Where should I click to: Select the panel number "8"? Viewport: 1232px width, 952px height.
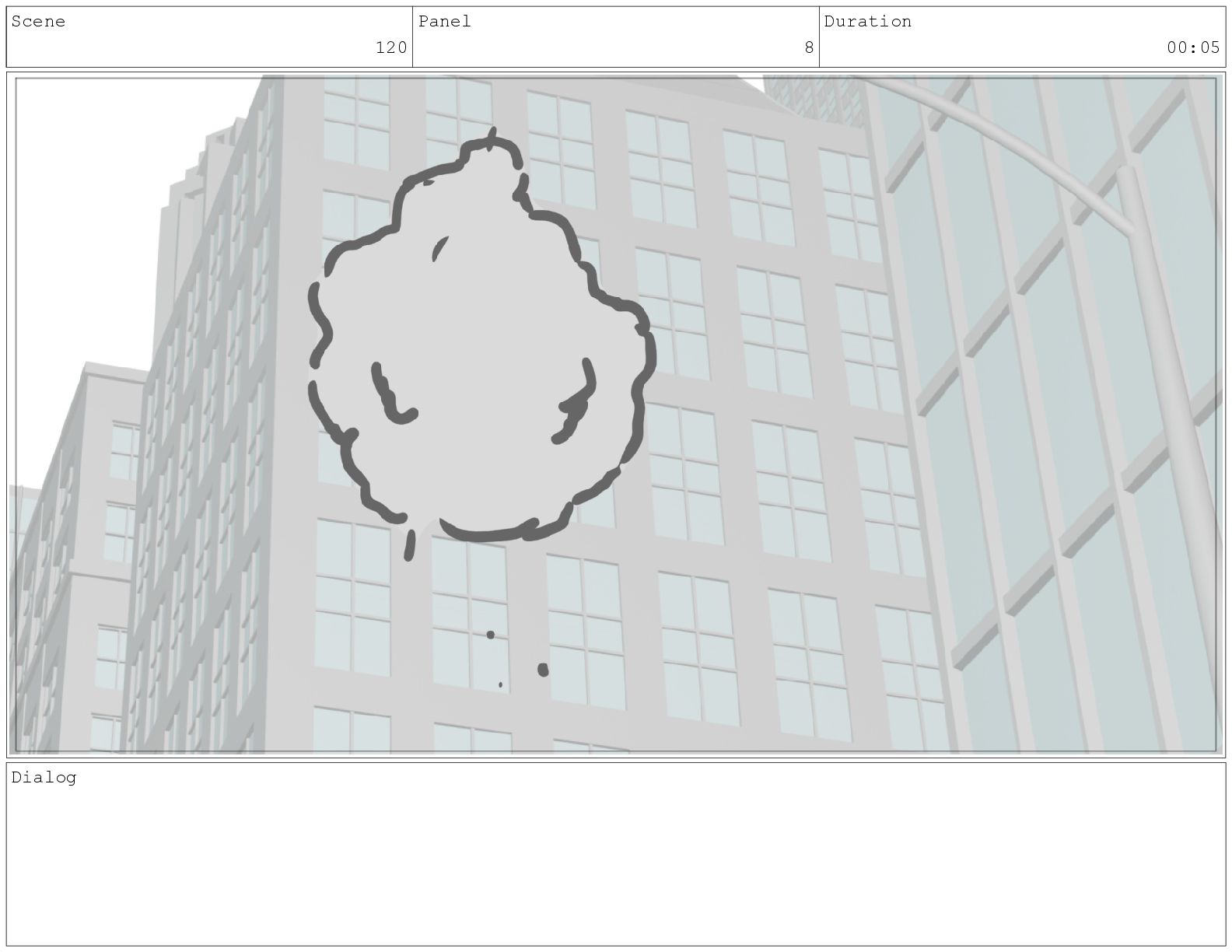tap(809, 47)
